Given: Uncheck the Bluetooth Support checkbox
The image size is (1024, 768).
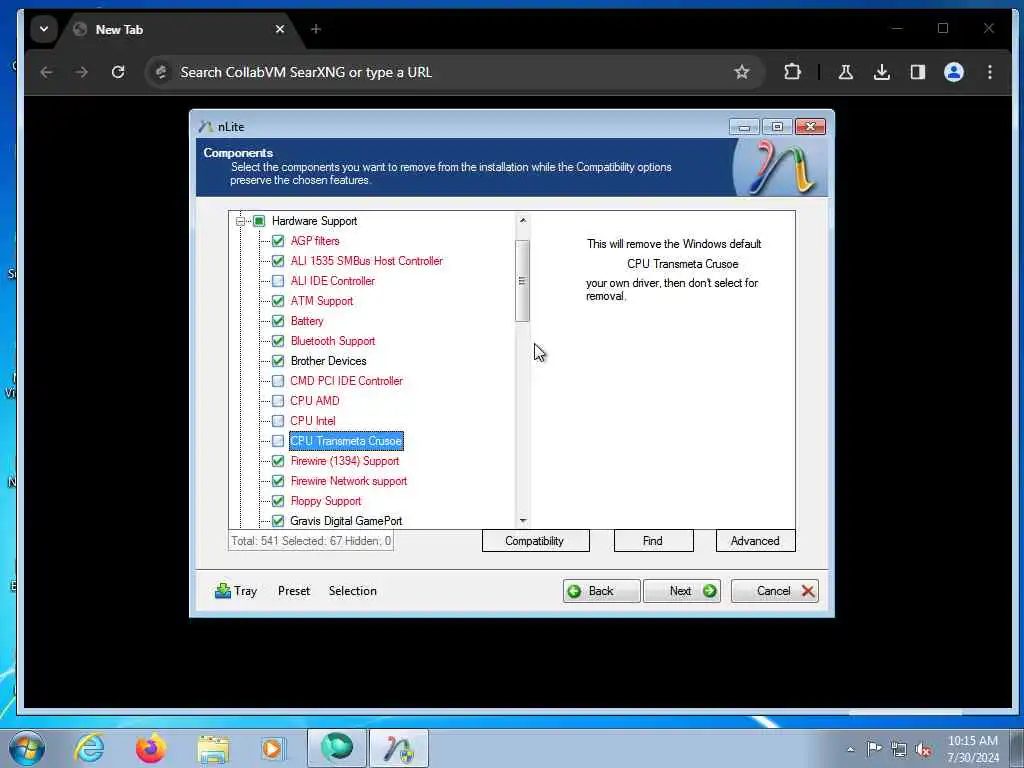Looking at the screenshot, I should [x=278, y=341].
